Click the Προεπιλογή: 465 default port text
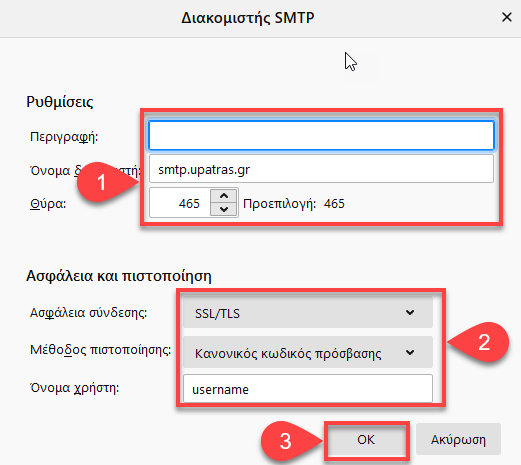 (x=294, y=204)
